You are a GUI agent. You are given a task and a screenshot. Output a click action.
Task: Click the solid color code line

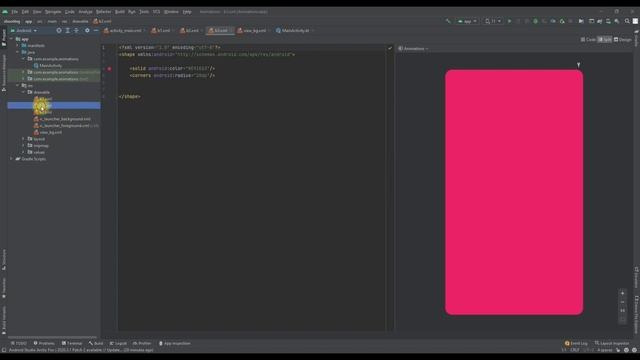pyautogui.click(x=172, y=68)
